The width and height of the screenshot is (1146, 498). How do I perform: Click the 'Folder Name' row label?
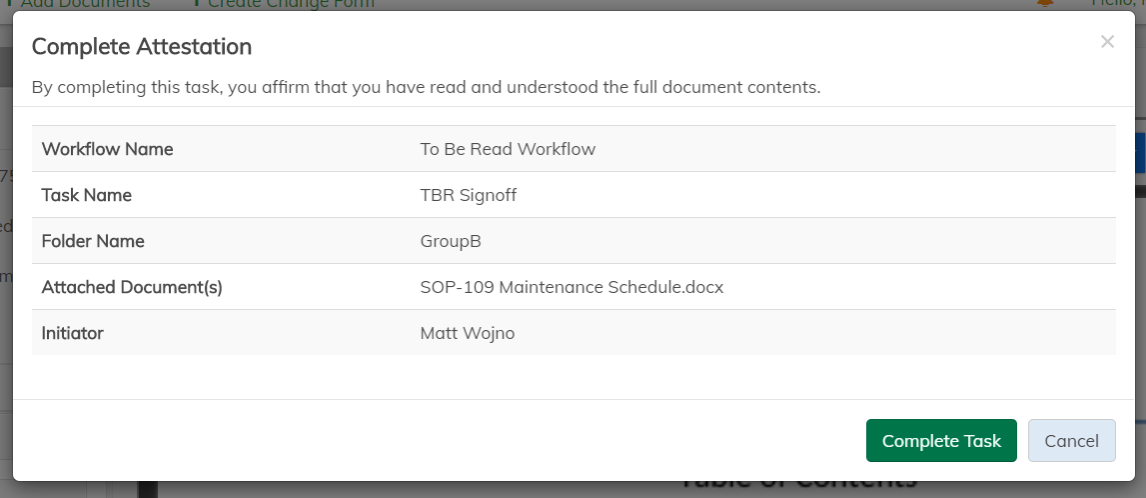click(x=93, y=241)
